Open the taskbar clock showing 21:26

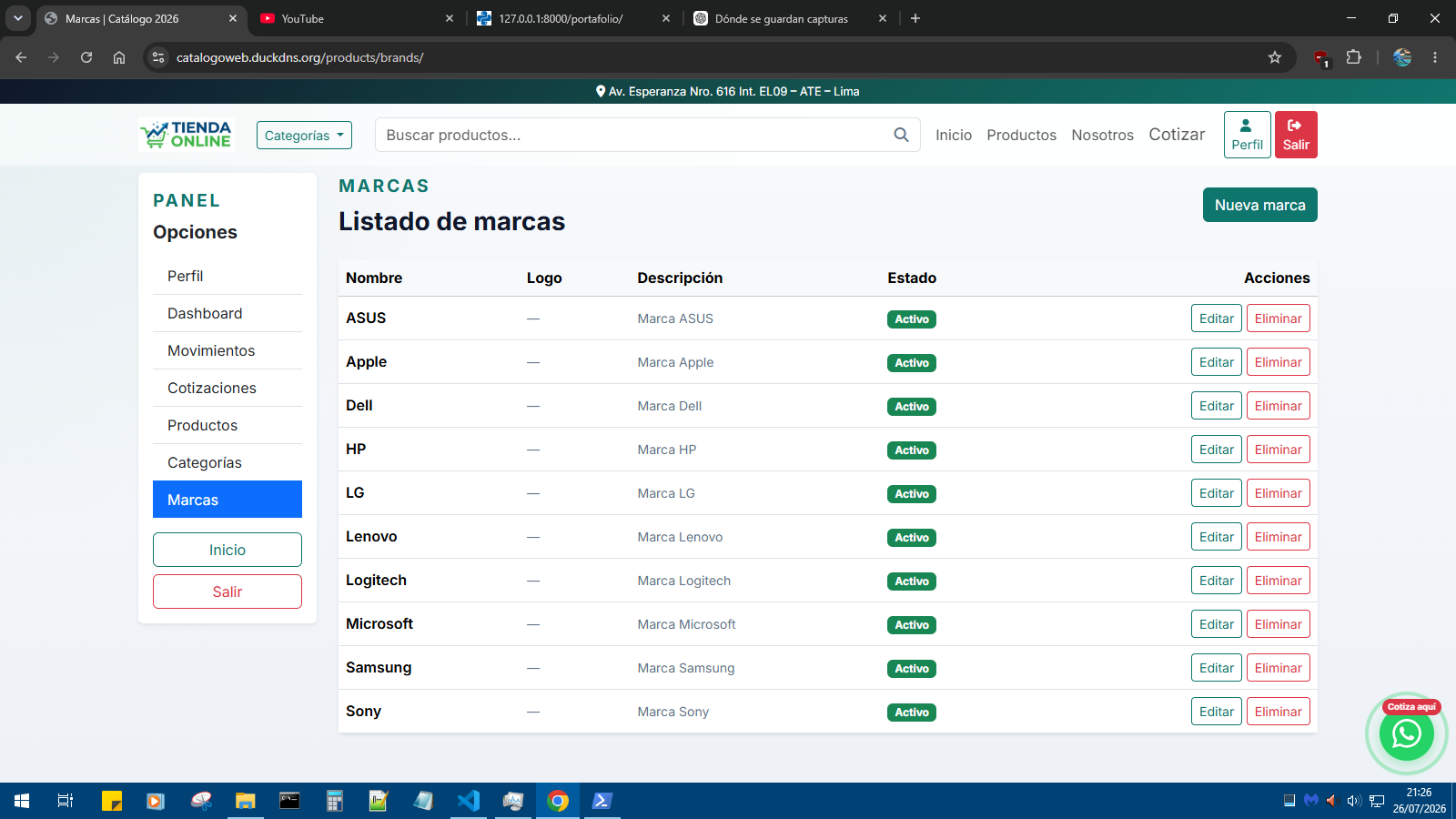tap(1419, 801)
